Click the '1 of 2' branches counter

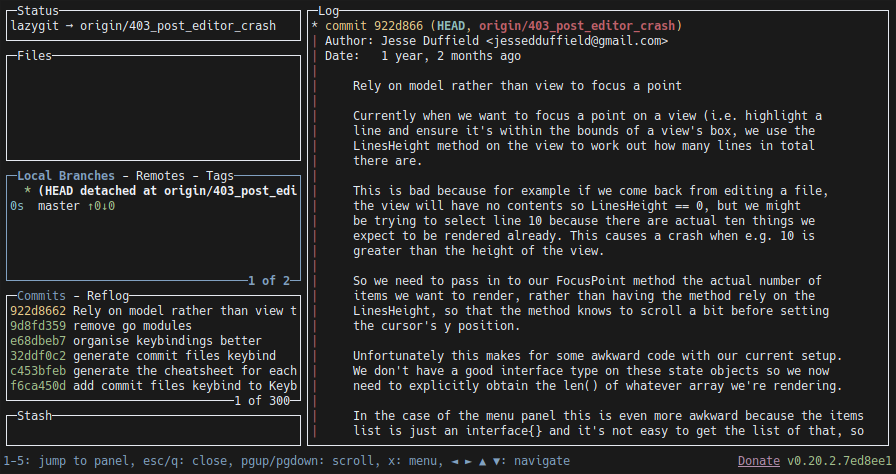coord(269,280)
